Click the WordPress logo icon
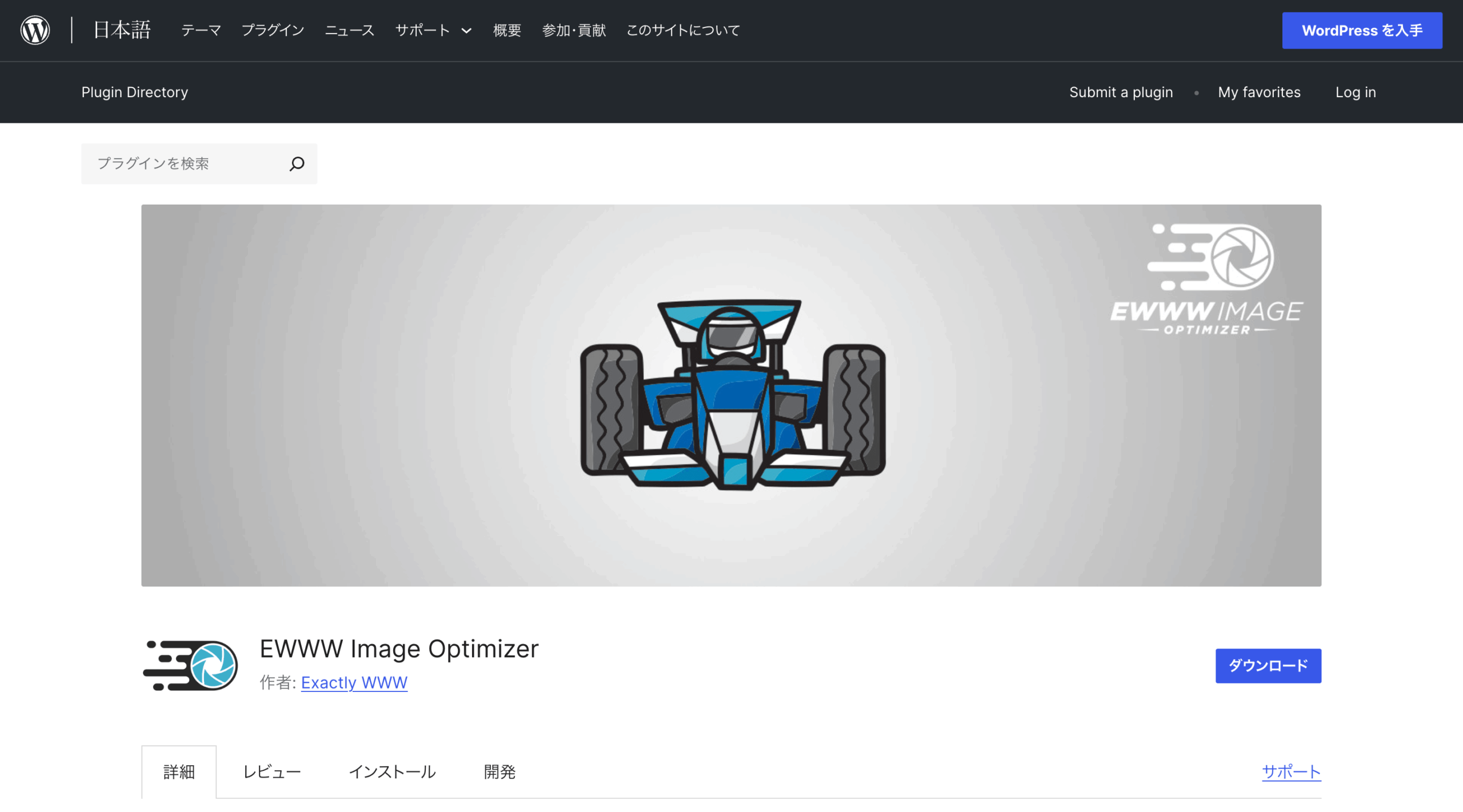Viewport: 1463px width, 812px height. (x=35, y=30)
